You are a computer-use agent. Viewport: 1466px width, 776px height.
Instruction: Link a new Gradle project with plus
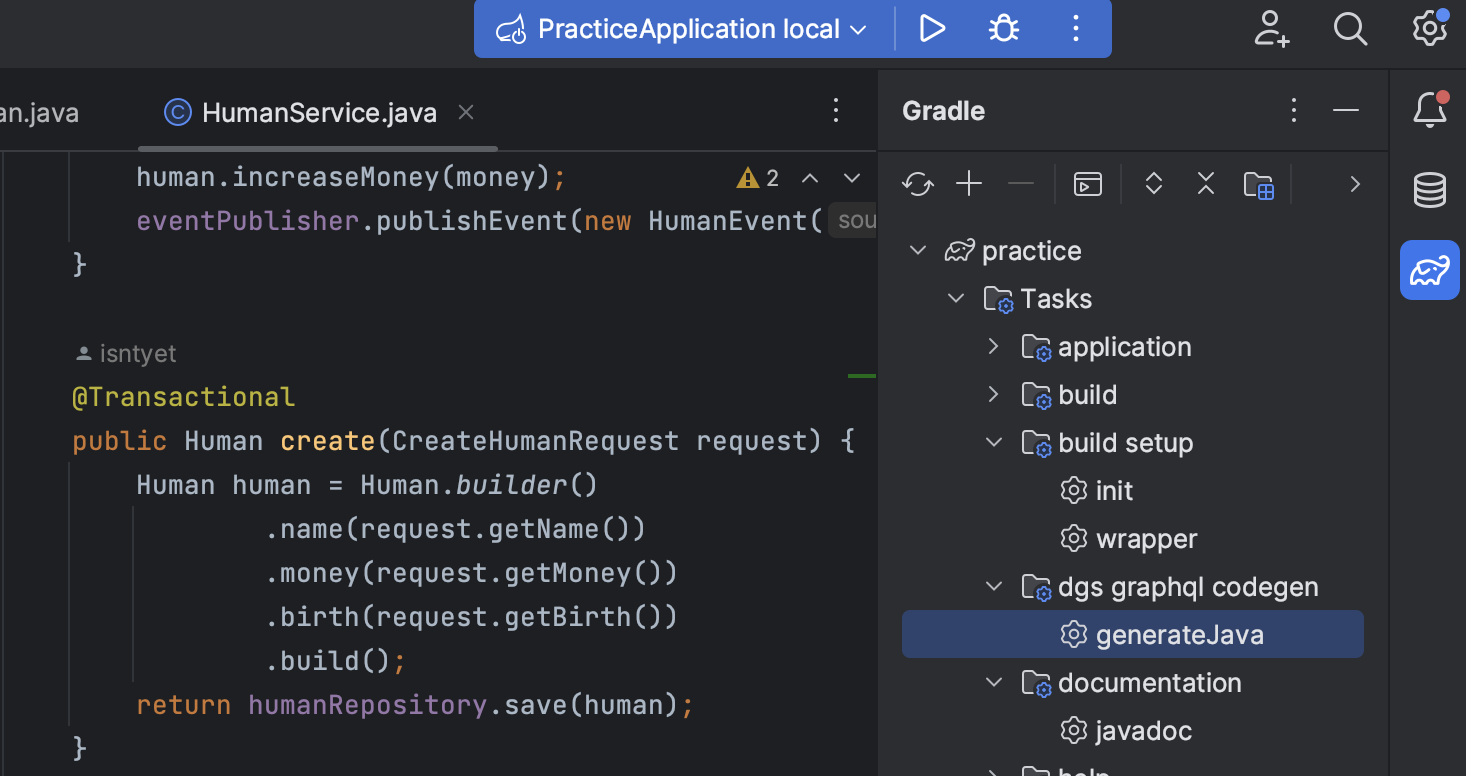[x=967, y=184]
